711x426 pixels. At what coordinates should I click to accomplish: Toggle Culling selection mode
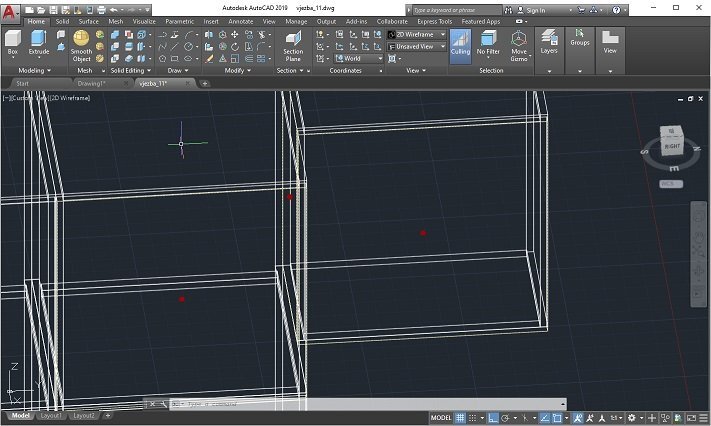click(460, 43)
